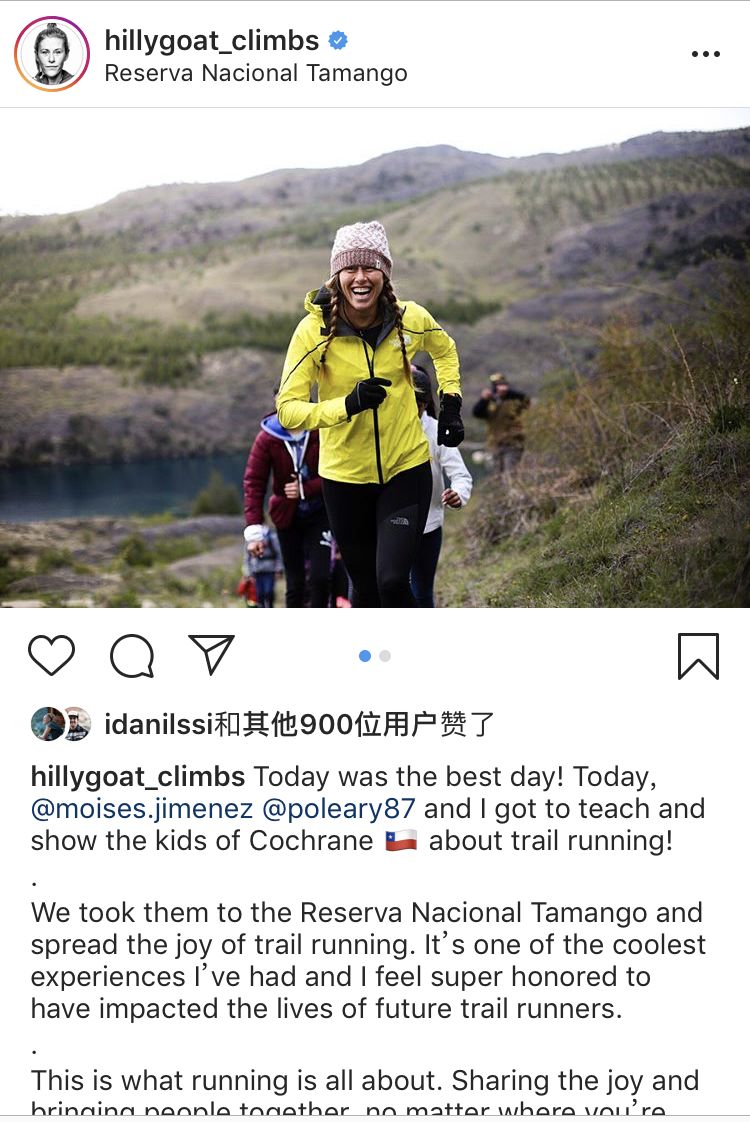The width and height of the screenshot is (750, 1122).
Task: Tap Chile flag emoji in caption
Action: [x=401, y=841]
